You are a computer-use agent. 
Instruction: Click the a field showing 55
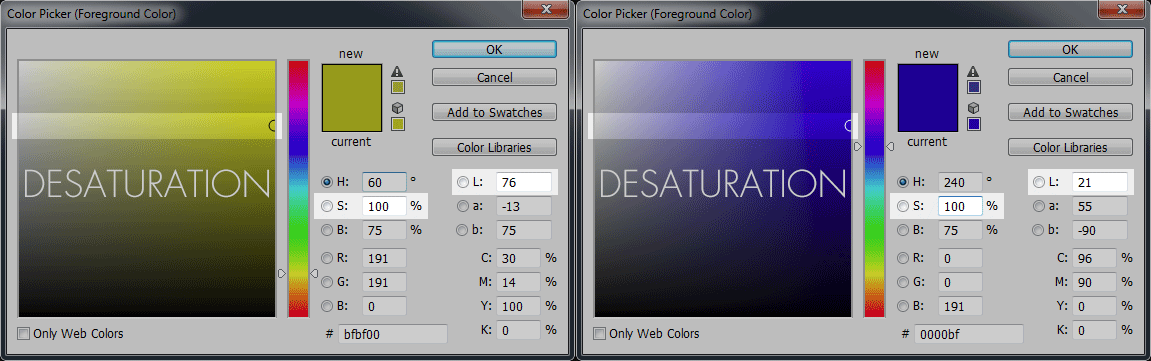(x=1099, y=206)
